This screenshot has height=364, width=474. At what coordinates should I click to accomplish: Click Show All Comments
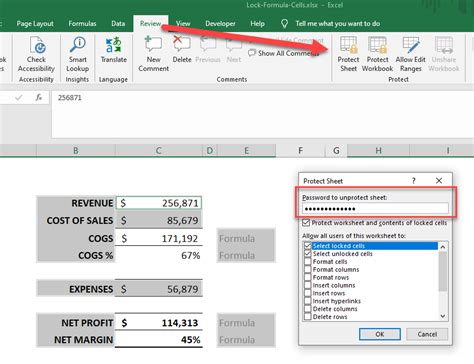(283, 53)
